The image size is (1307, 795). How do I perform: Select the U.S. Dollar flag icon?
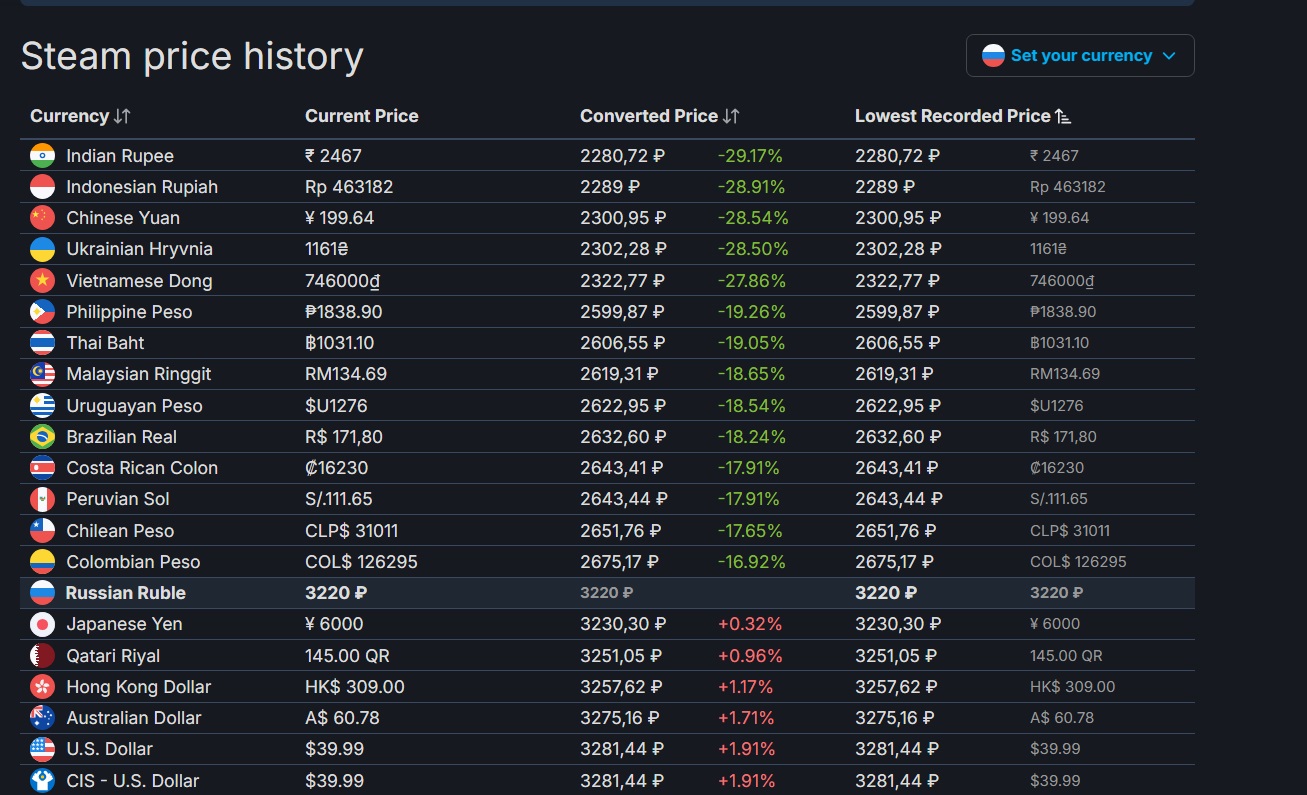coord(42,749)
